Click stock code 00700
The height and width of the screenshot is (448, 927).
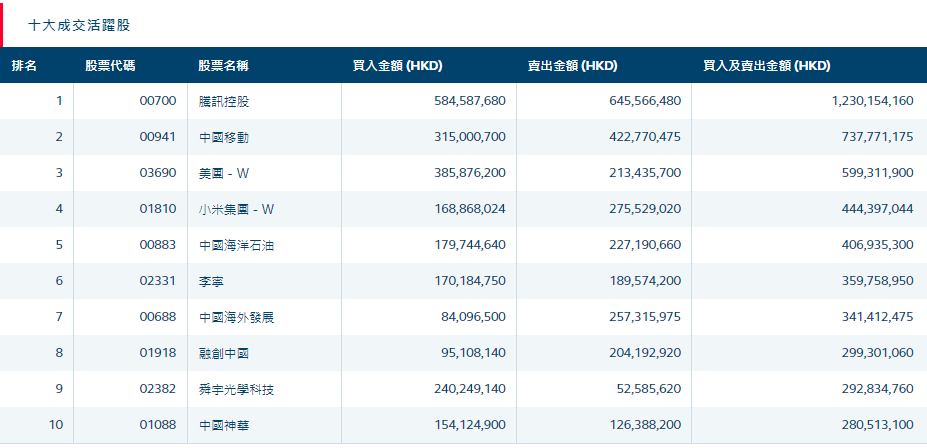click(x=158, y=101)
